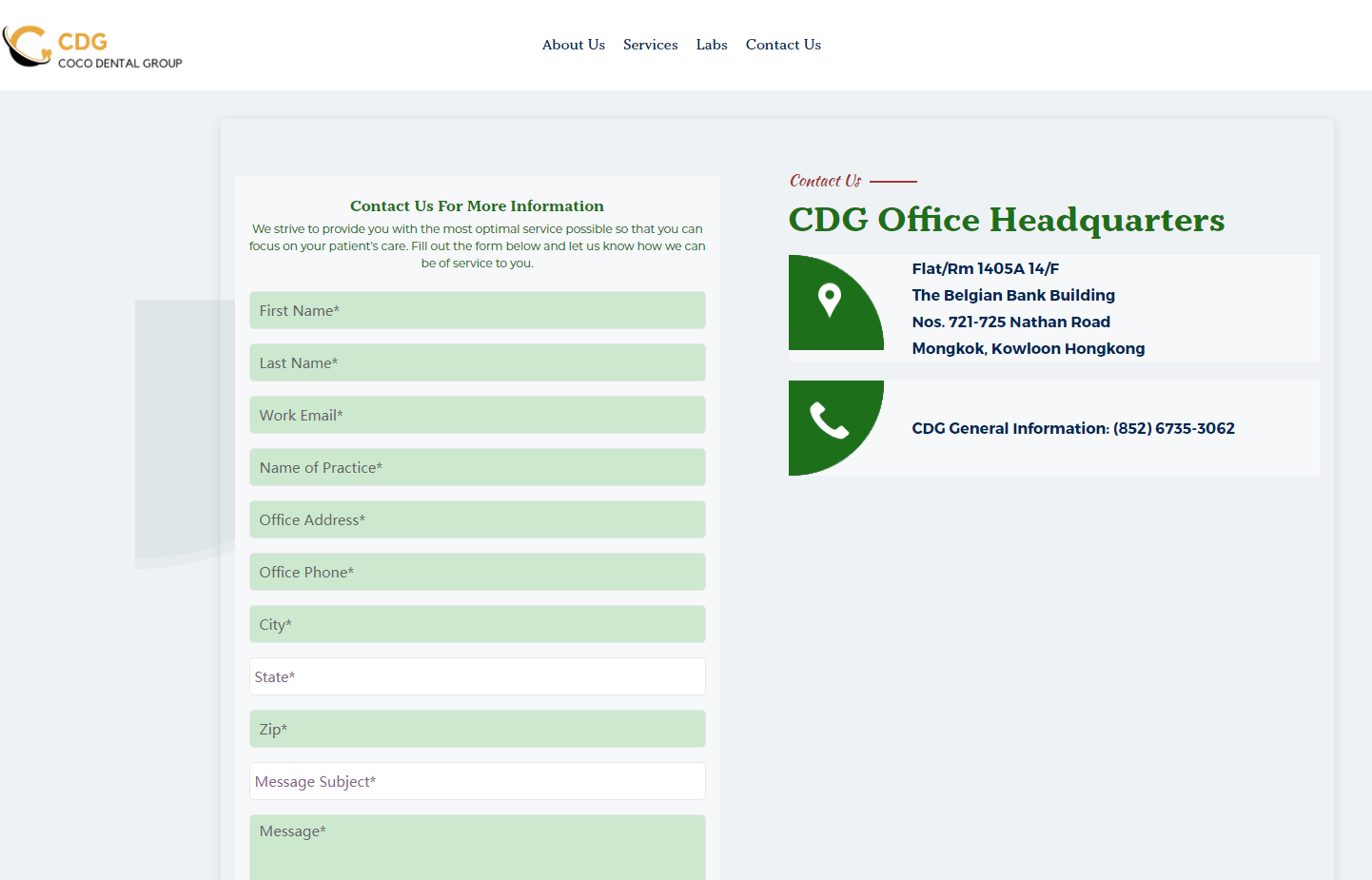
Task: Open the State dropdown field
Action: (478, 676)
